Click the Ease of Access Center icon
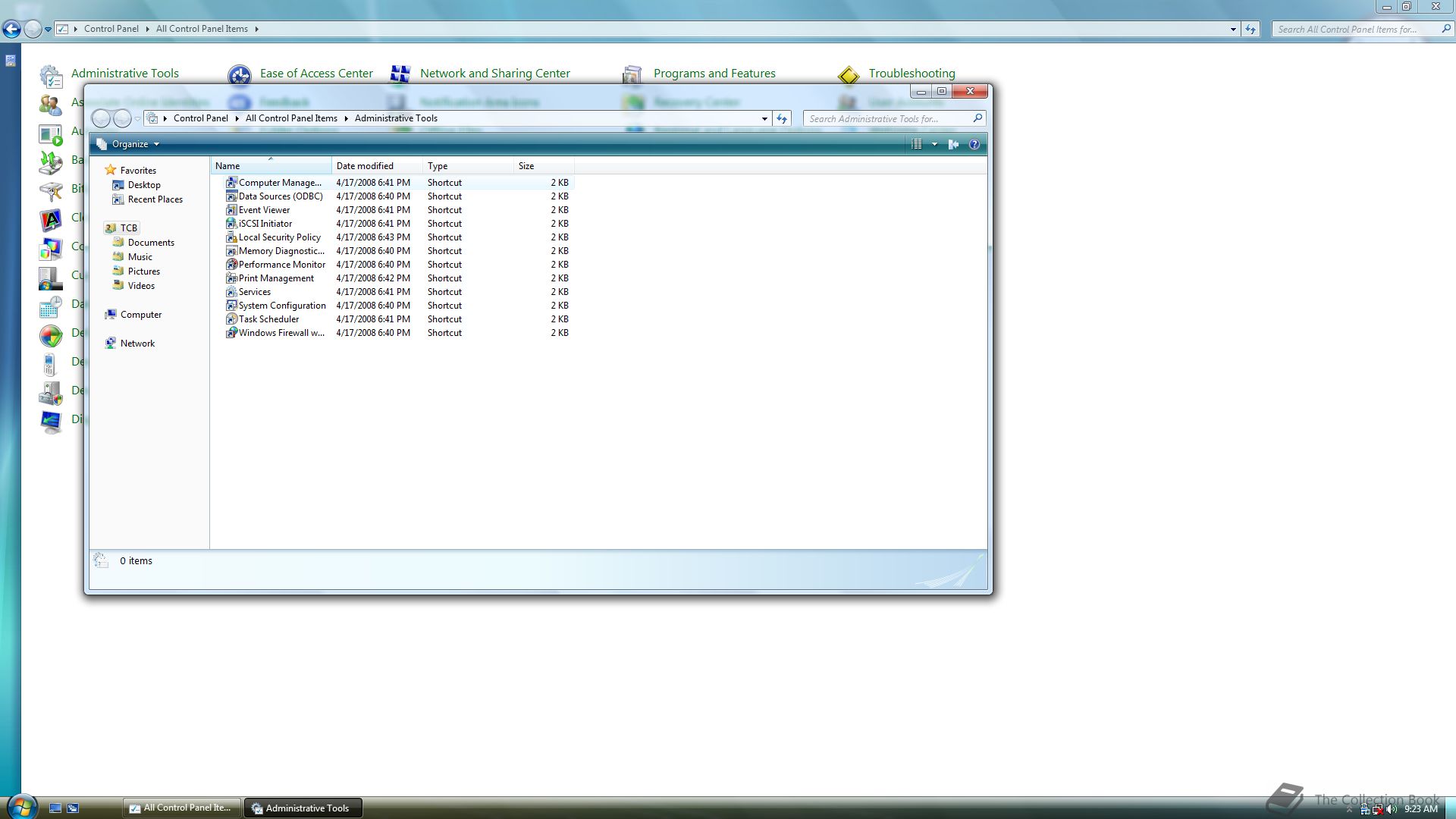The height and width of the screenshot is (819, 1456). [x=240, y=74]
